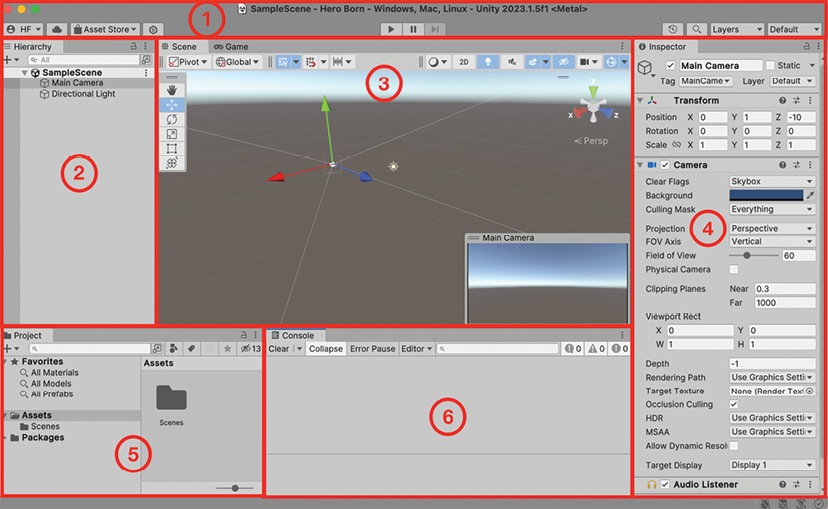This screenshot has height=509, width=828.
Task: Open the FOV Axis dropdown
Action: click(x=772, y=241)
